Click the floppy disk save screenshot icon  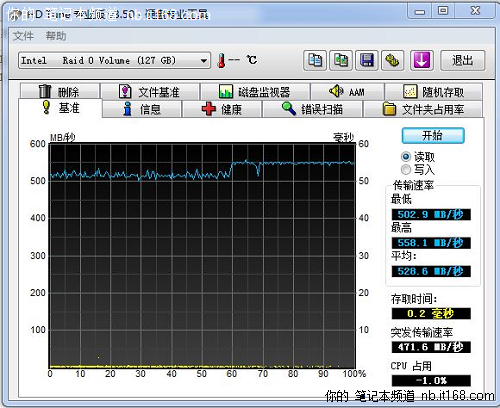click(x=367, y=61)
